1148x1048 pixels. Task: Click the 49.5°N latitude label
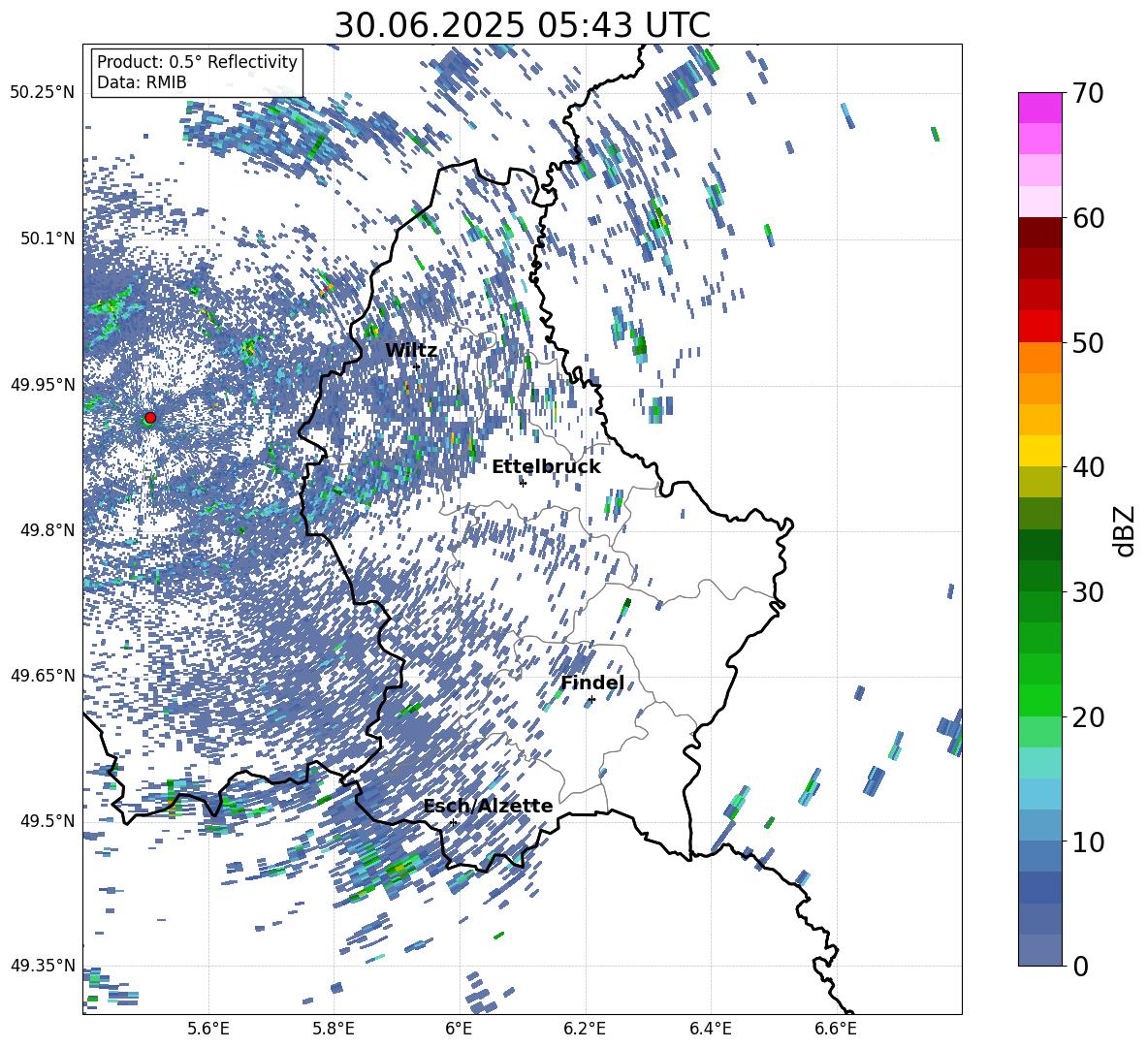47,821
